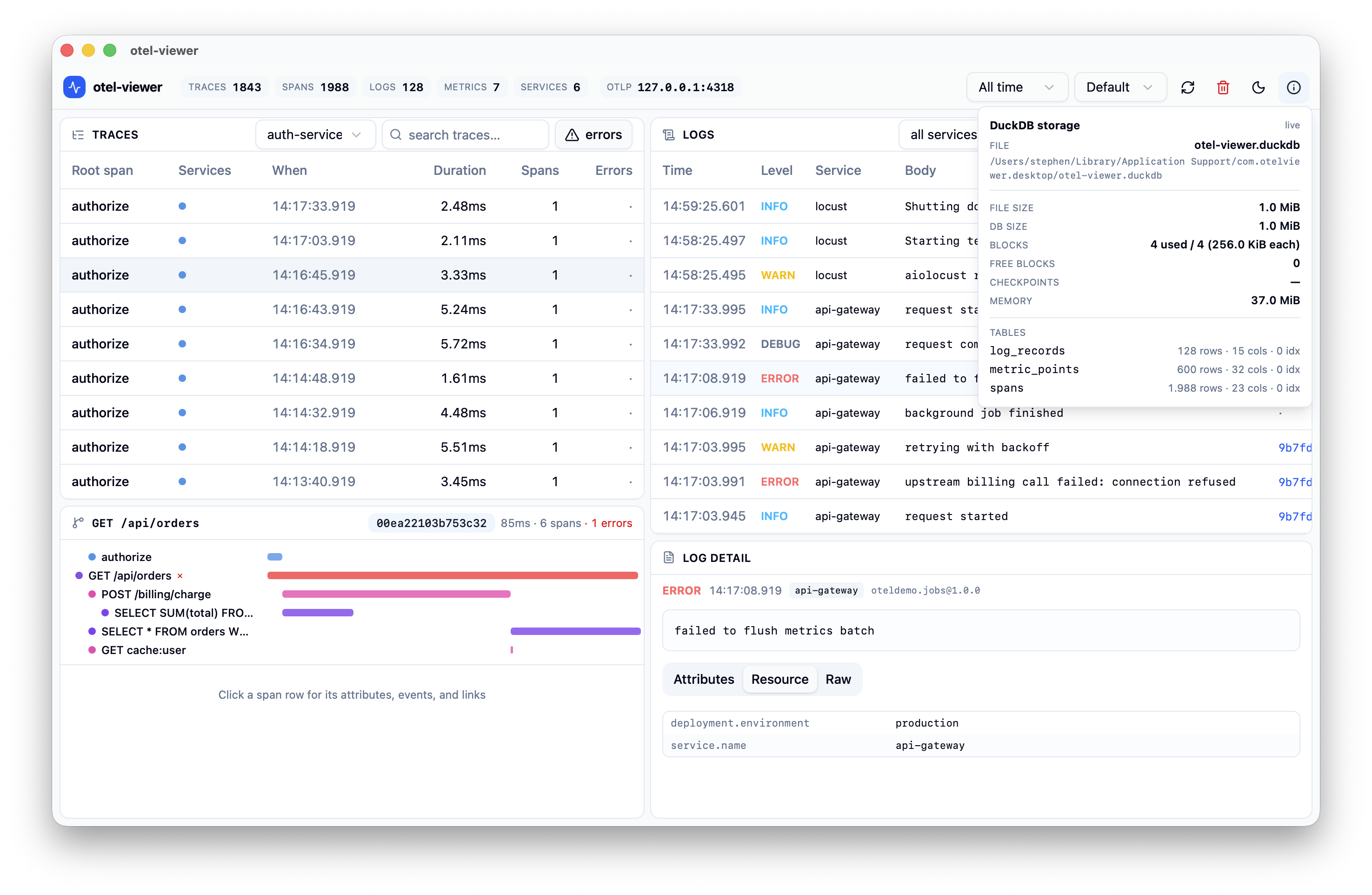Viewport: 1372px width, 895px height.
Task: Toggle dark mode moon icon
Action: click(x=1259, y=87)
